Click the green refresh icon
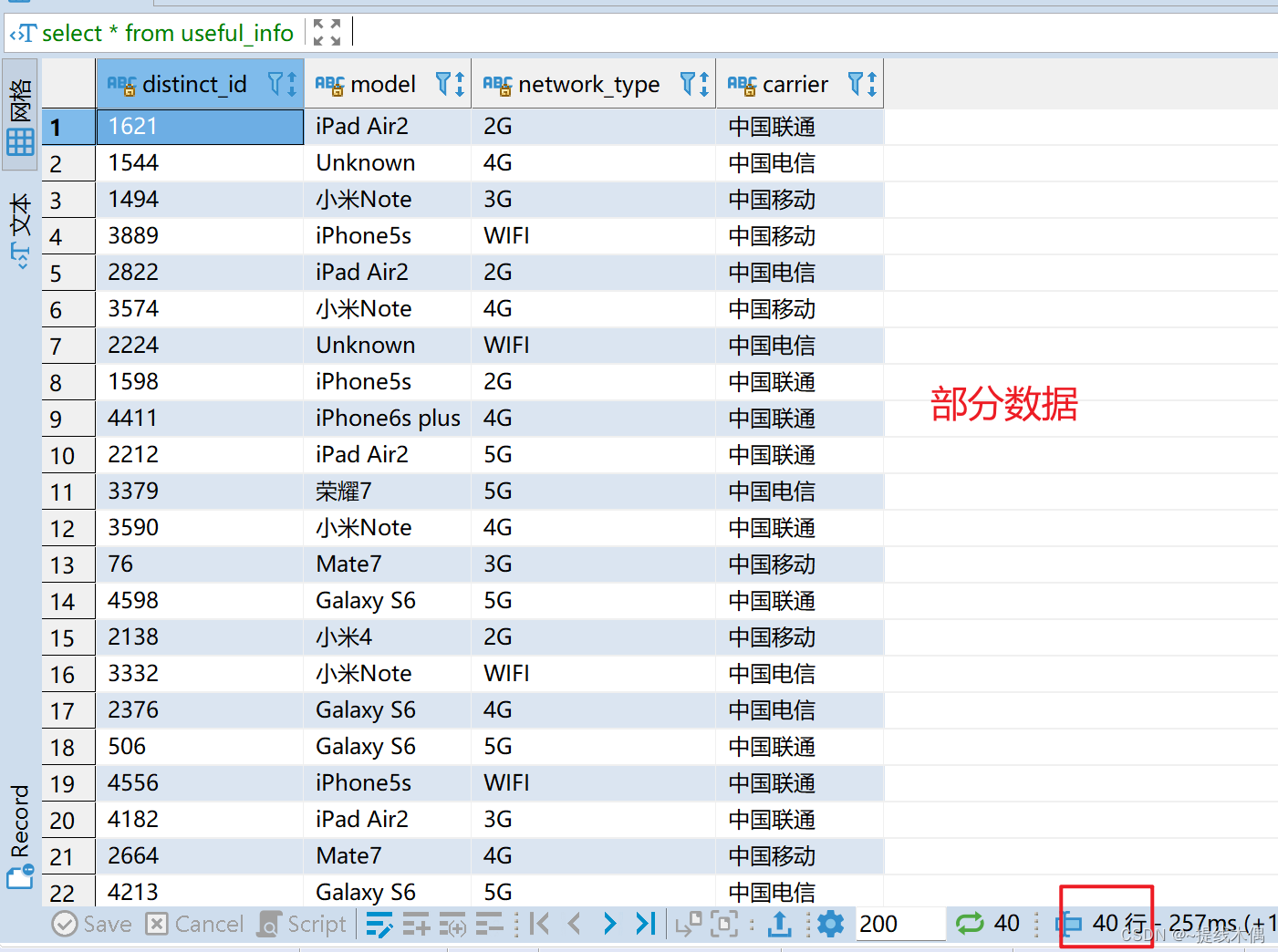1278x952 pixels. 970,924
